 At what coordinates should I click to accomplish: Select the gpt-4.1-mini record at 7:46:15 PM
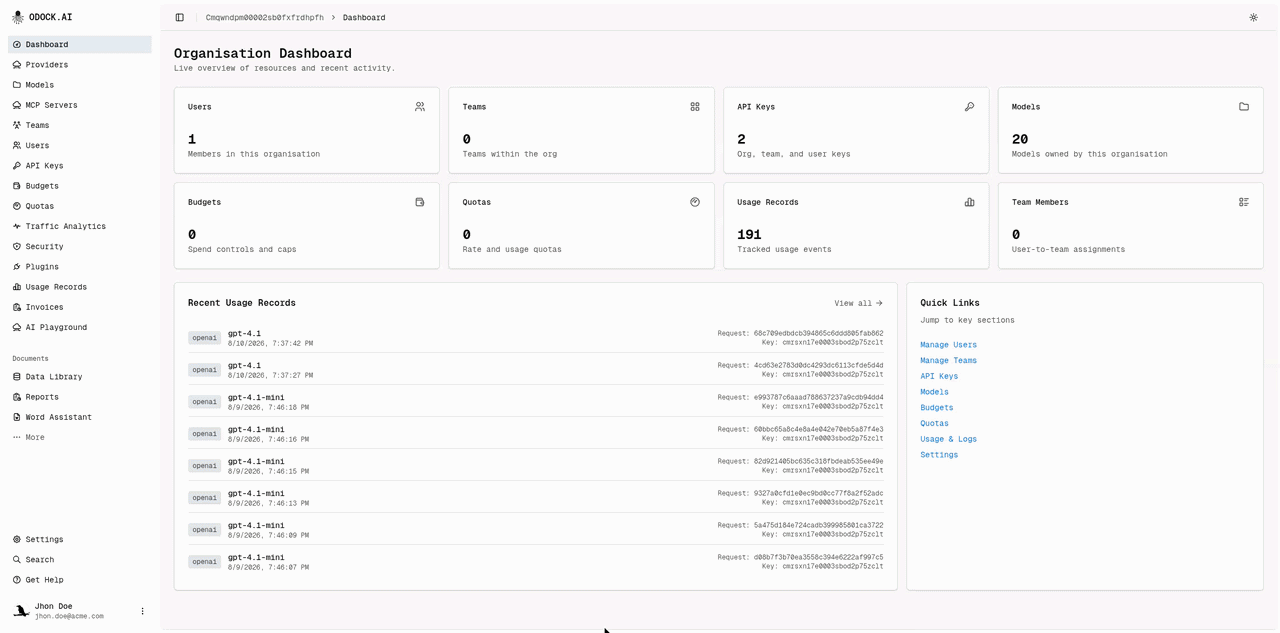click(535, 466)
